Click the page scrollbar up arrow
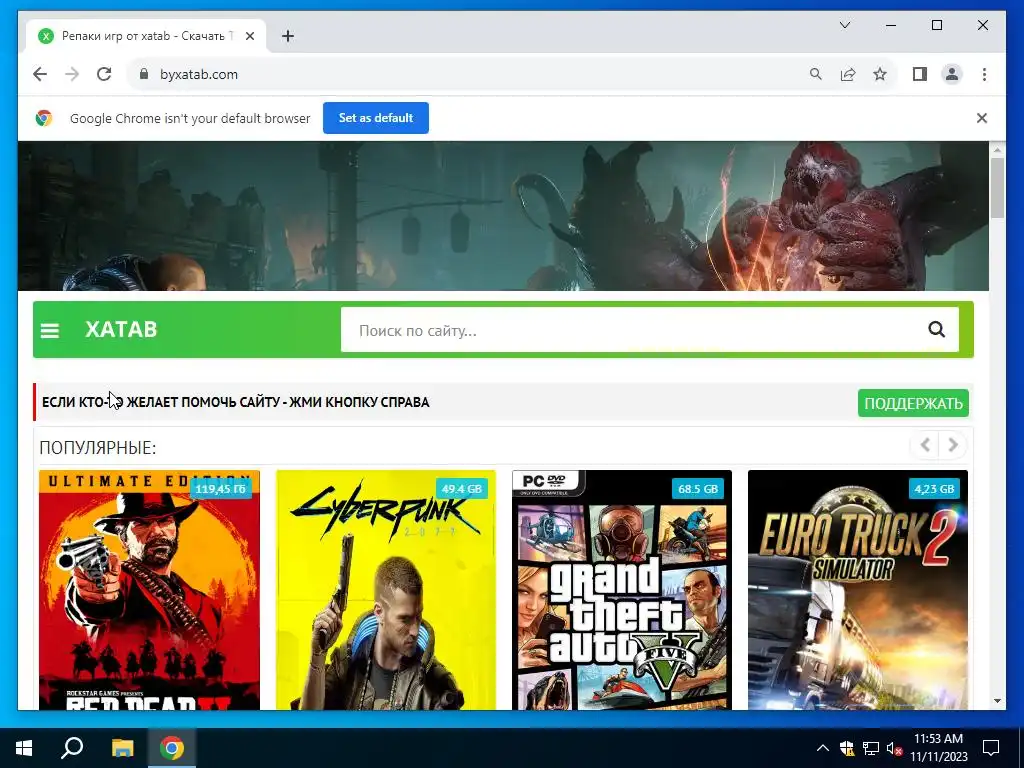This screenshot has width=1024, height=768. (x=997, y=150)
